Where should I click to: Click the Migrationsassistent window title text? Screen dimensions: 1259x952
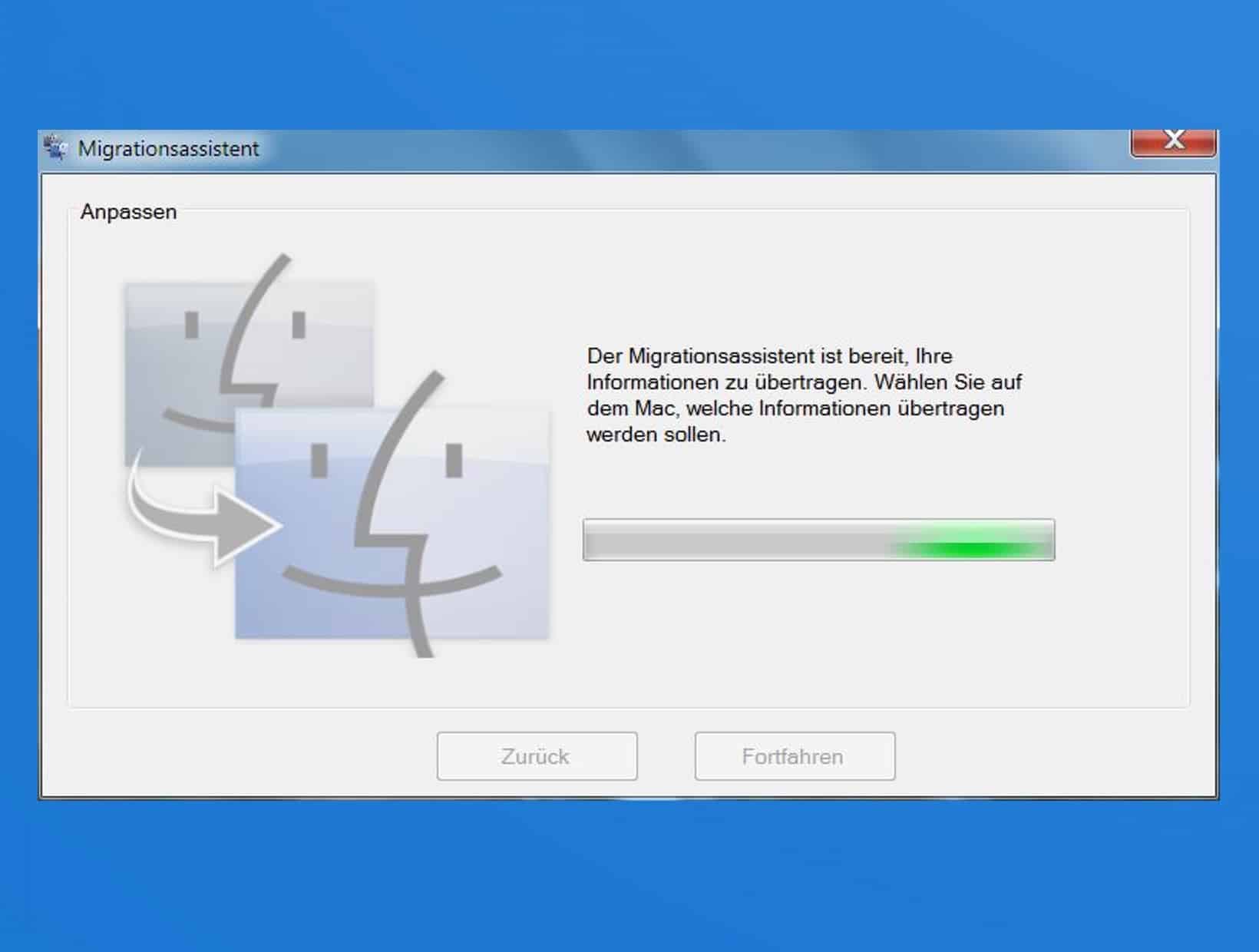pos(168,149)
